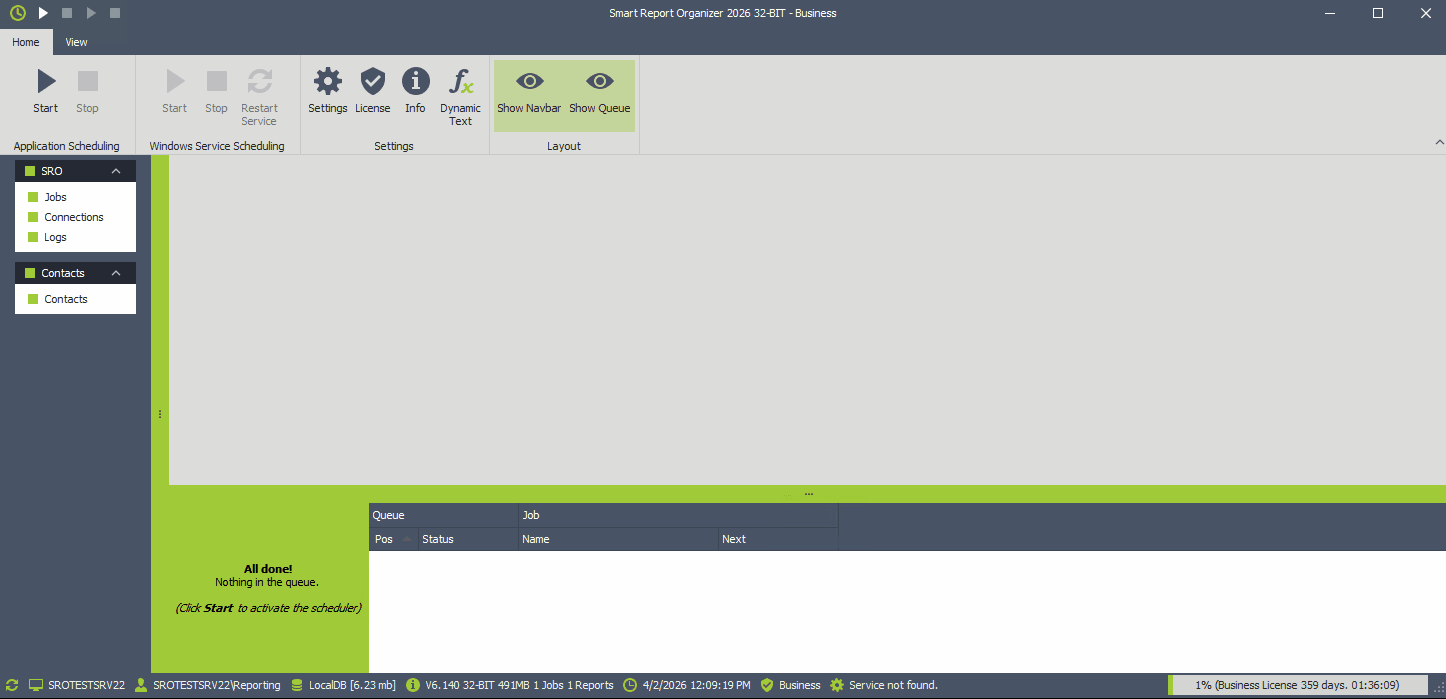Viewport: 1446px width, 699px height.
Task: Click the refresh icon in status bar
Action: pyautogui.click(x=12, y=685)
